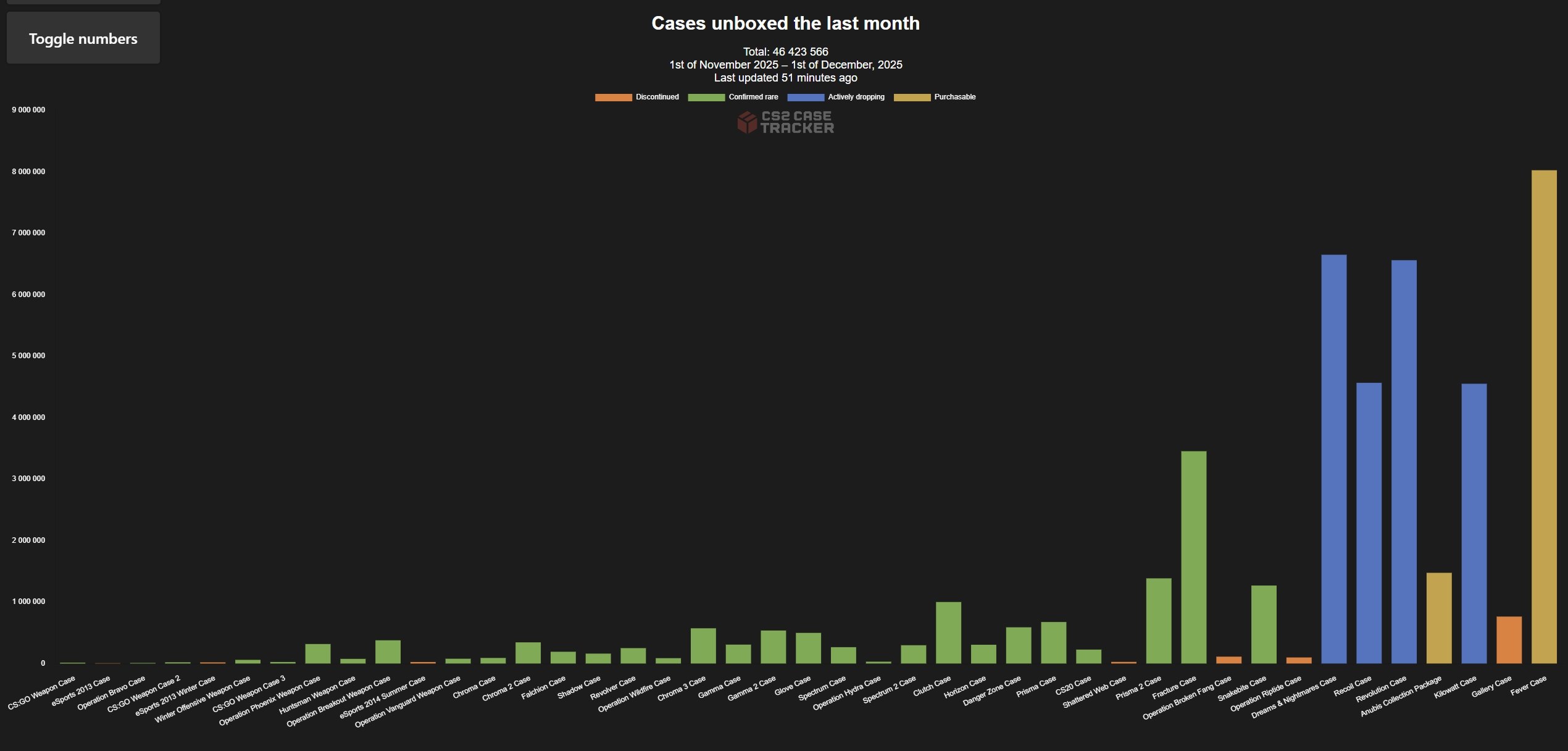
Task: Click the CS2 Case Tracker logo
Action: pyautogui.click(x=785, y=122)
